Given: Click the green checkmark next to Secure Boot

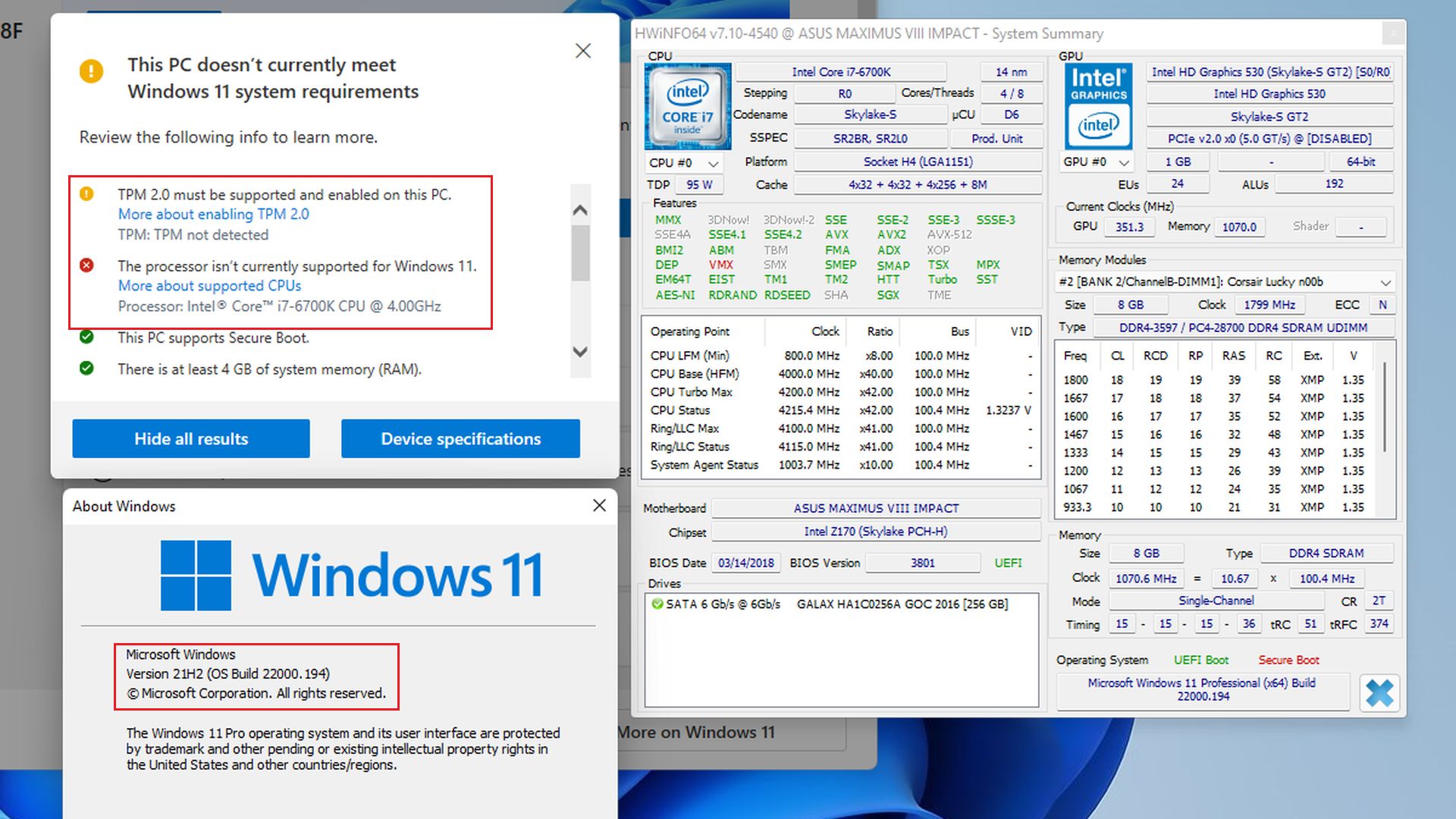Looking at the screenshot, I should pos(87,337).
